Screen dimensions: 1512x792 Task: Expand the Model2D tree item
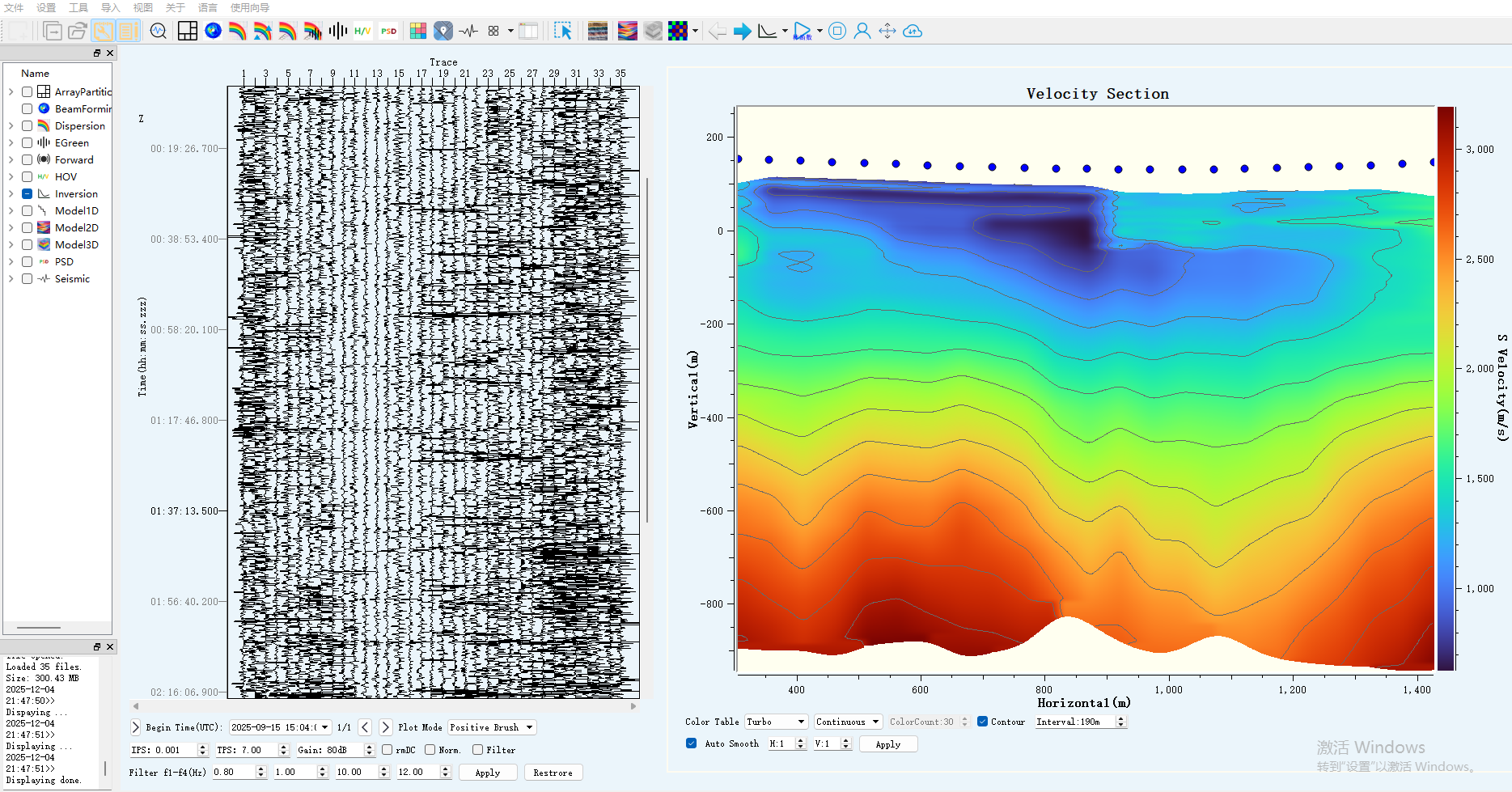11,228
